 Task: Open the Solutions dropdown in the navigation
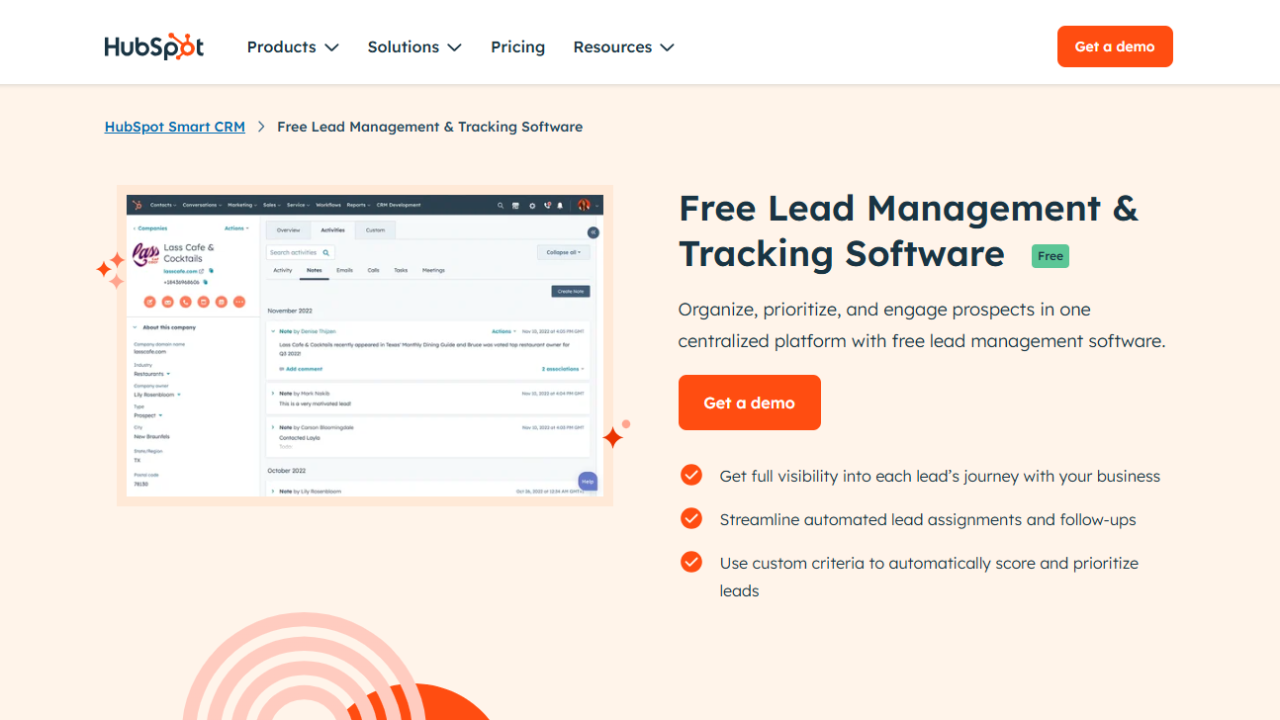pyautogui.click(x=414, y=47)
